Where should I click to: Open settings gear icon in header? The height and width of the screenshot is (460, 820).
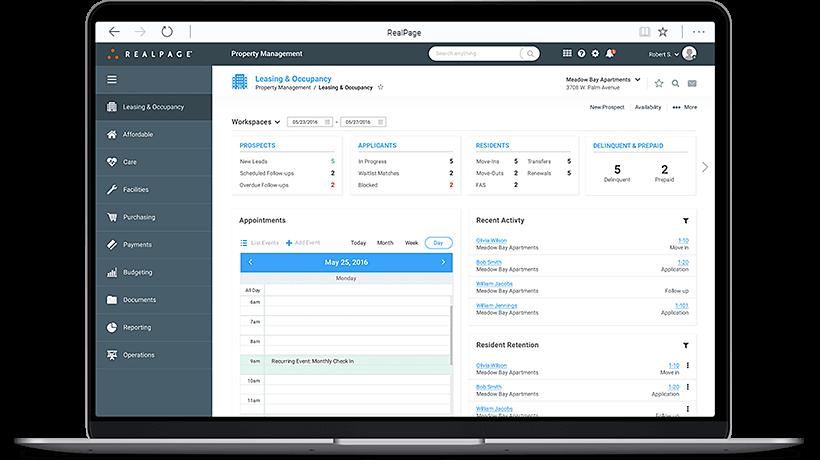[595, 53]
